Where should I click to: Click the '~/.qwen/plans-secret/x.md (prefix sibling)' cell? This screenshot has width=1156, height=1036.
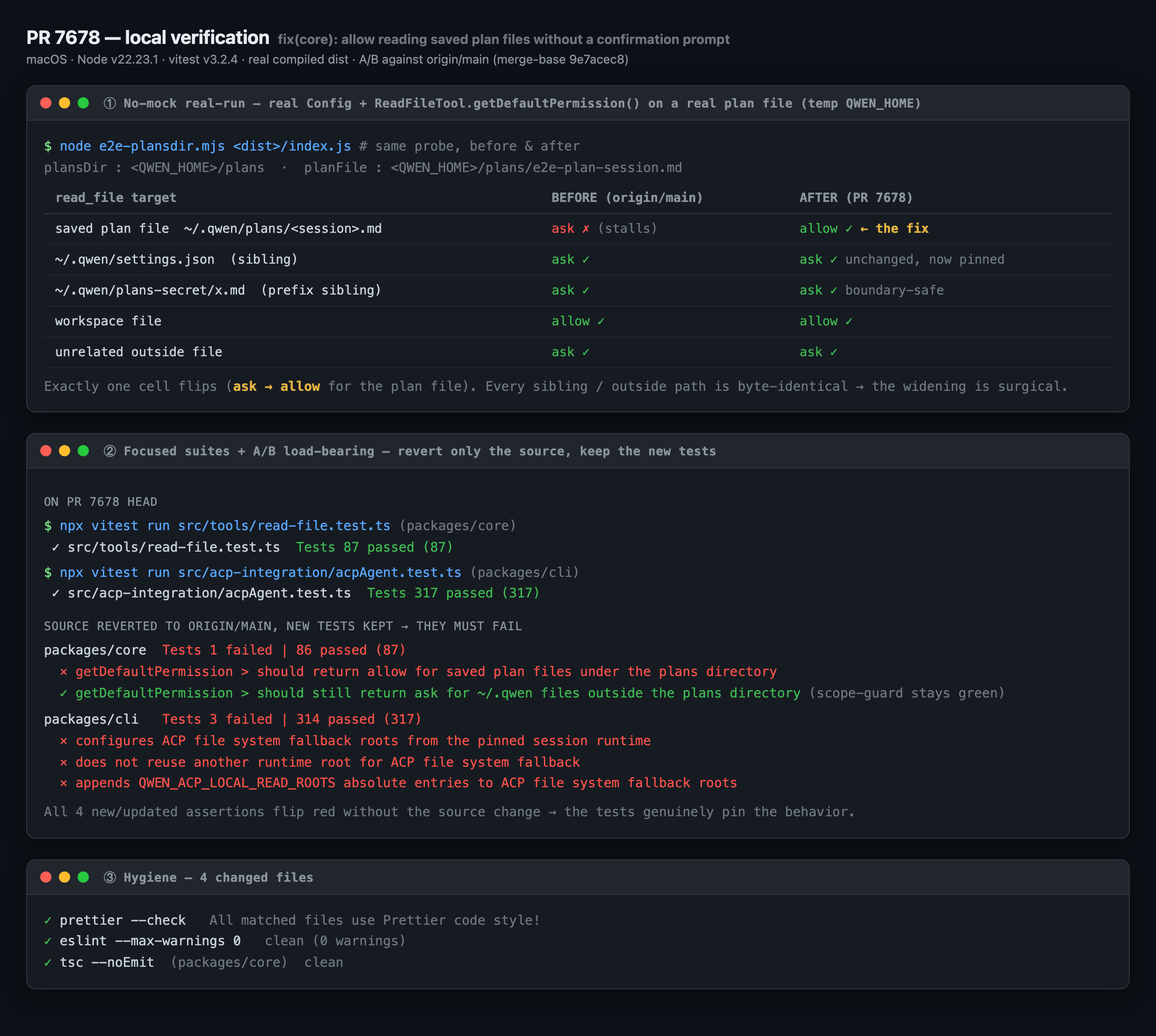click(x=218, y=290)
